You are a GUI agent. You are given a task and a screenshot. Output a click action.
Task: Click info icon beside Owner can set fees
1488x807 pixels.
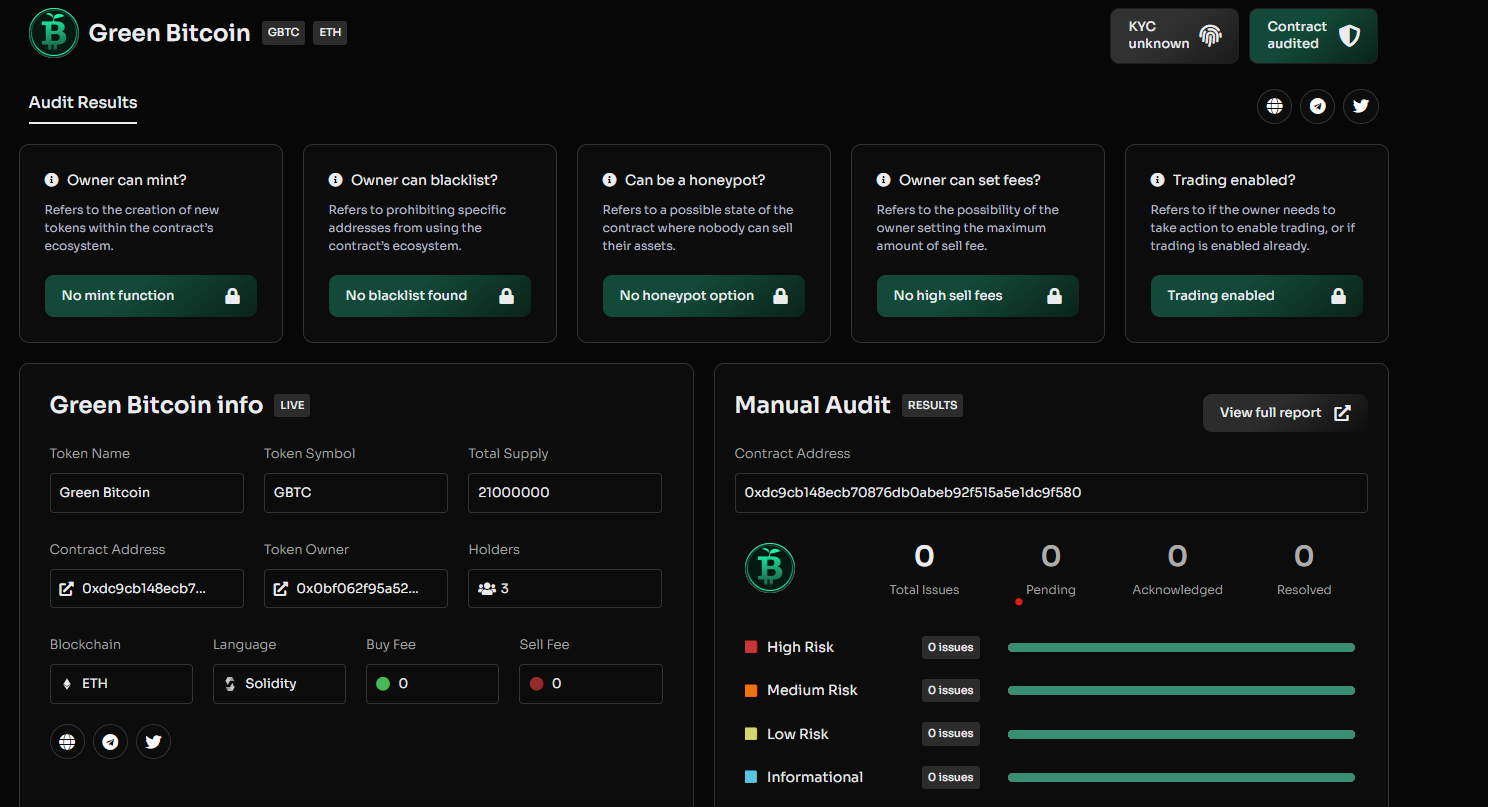pyautogui.click(x=884, y=180)
